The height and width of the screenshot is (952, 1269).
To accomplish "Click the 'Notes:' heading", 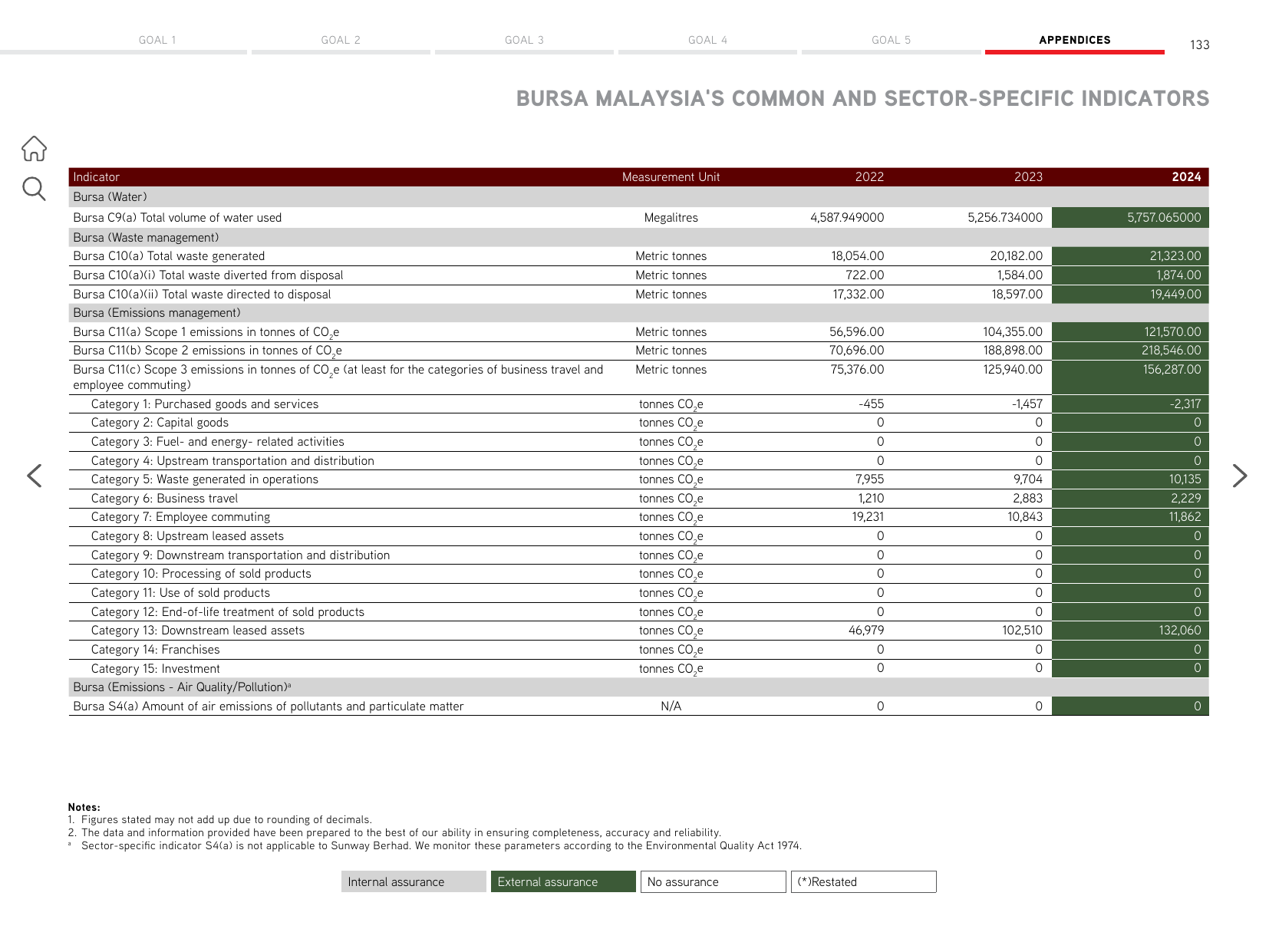I will click(x=84, y=807).
